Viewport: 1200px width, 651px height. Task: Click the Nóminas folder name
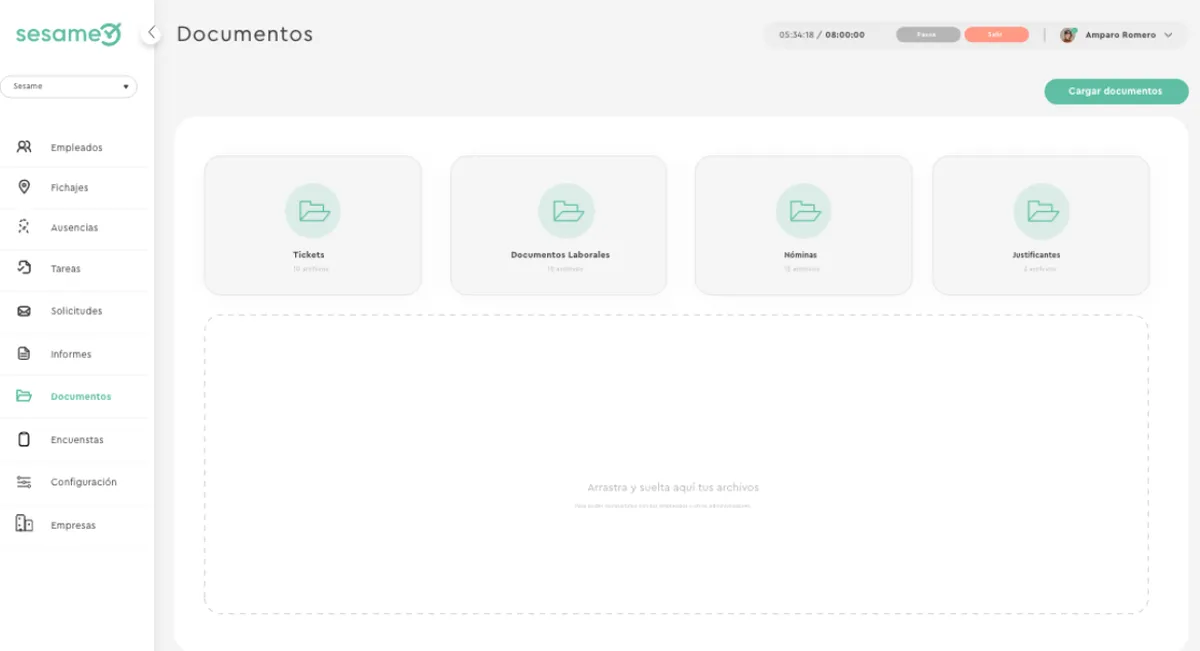(x=800, y=255)
